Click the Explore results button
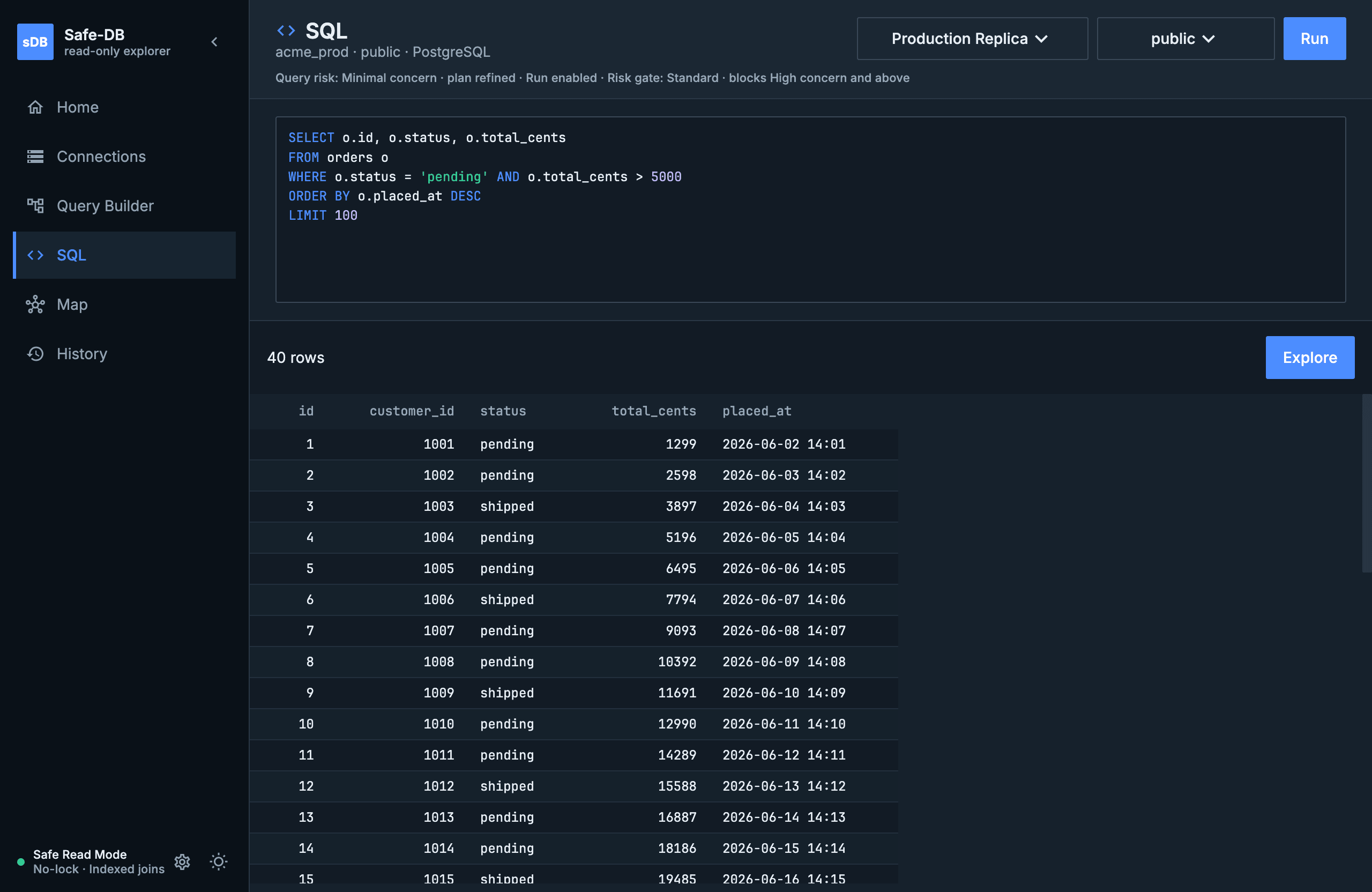 click(x=1310, y=358)
